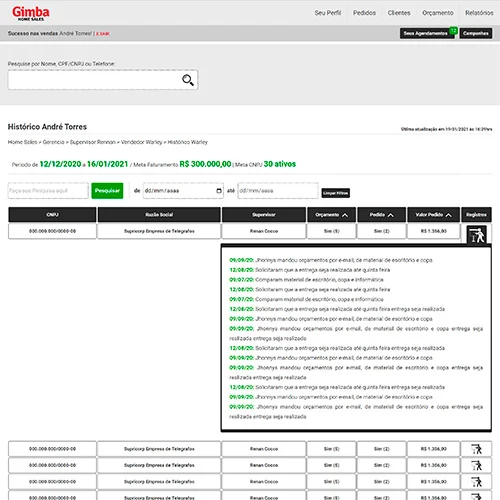Click 'Renan Cocco' in the expanded row
Image resolution: width=500 pixels, height=500 pixels.
coord(264,231)
